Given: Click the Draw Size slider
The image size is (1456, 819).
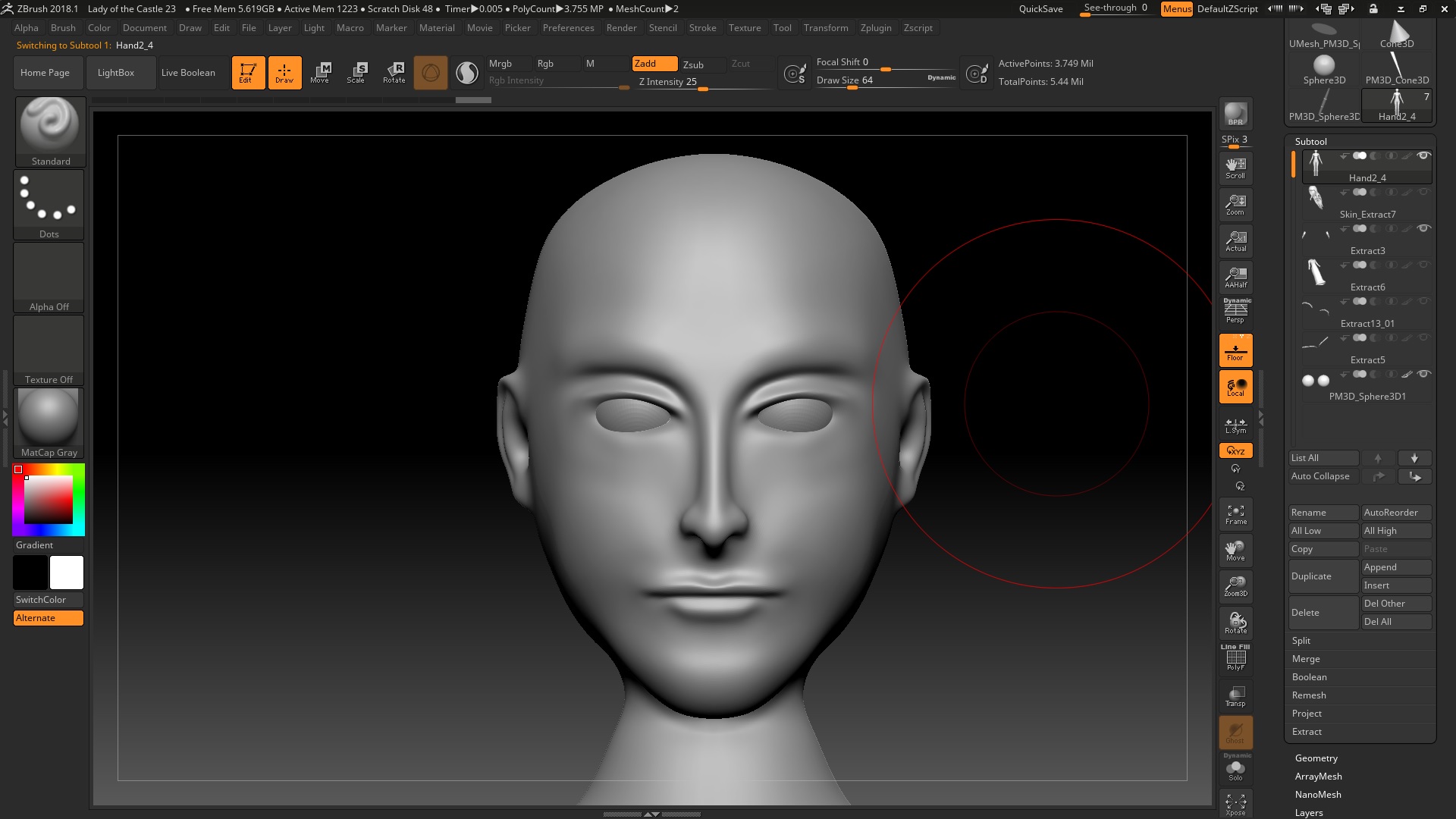Looking at the screenshot, I should pyautogui.click(x=886, y=80).
